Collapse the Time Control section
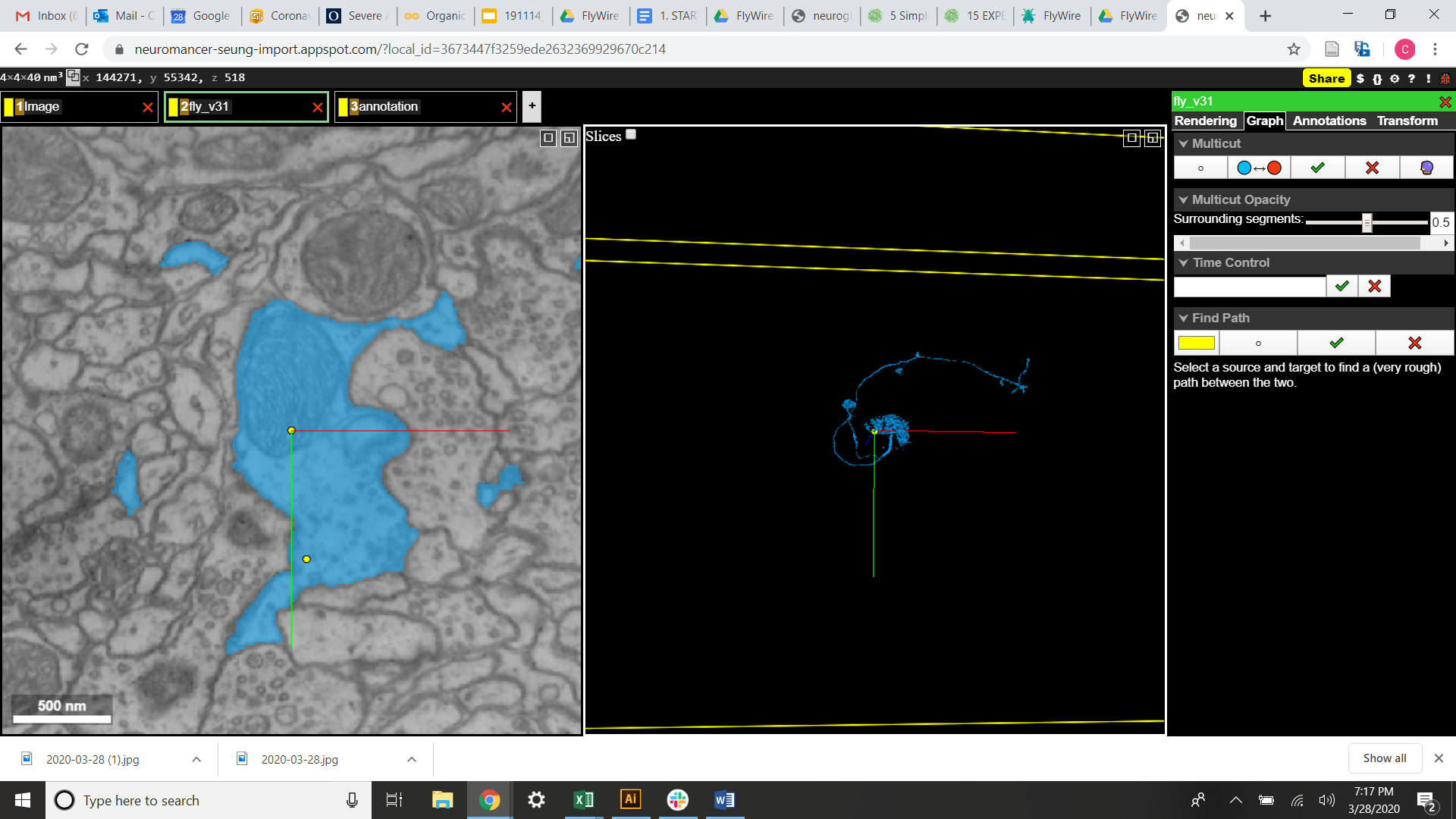Screen dimensions: 1456x819 point(1184,262)
